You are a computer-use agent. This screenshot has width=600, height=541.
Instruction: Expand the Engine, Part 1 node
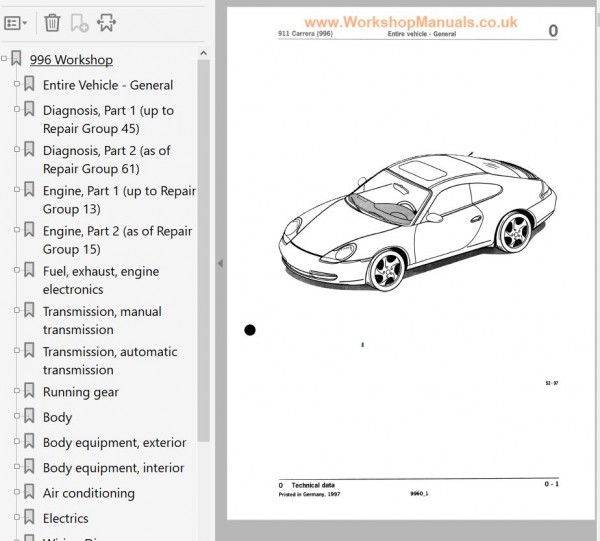[x=17, y=189]
